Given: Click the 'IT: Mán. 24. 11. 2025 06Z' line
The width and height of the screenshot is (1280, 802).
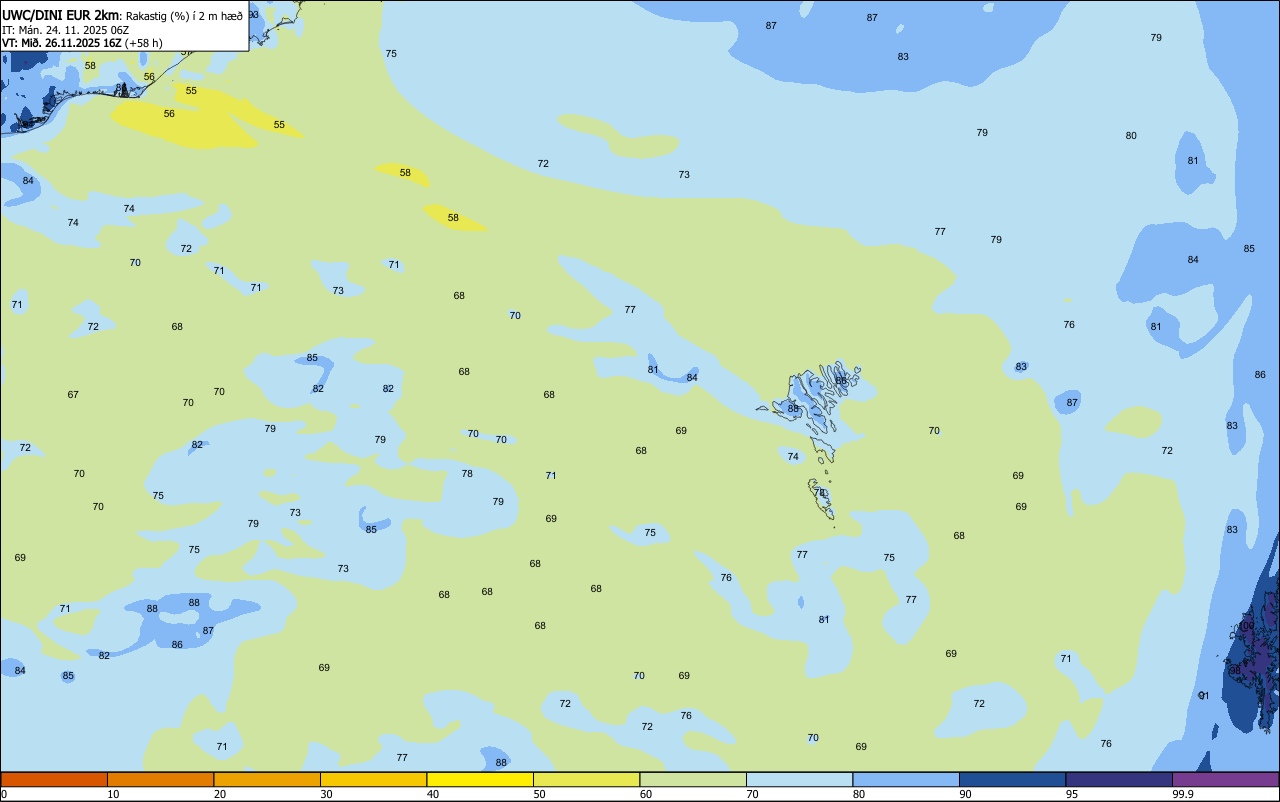Looking at the screenshot, I should [x=65, y=30].
